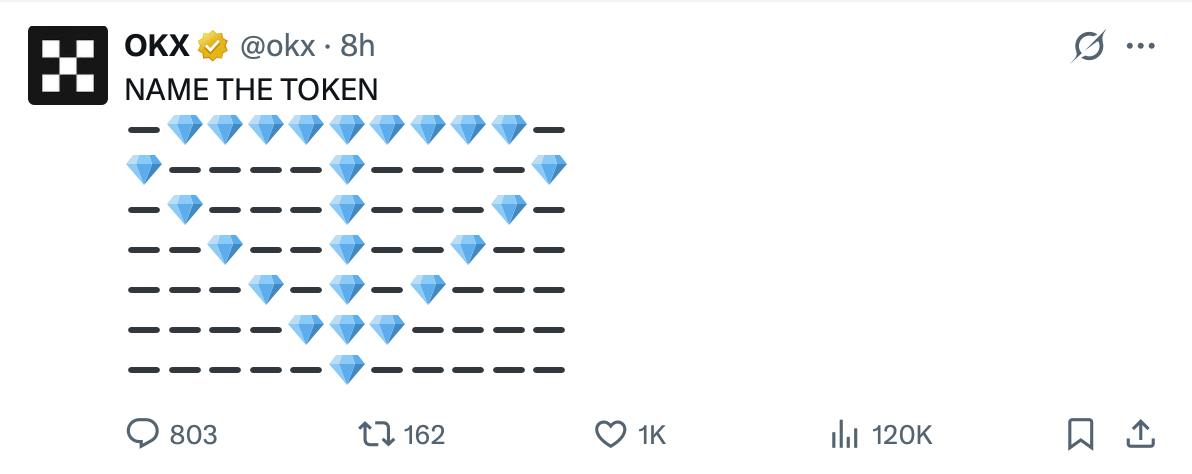Toggle the like heart icon
The width and height of the screenshot is (1192, 474).
pyautogui.click(x=610, y=434)
